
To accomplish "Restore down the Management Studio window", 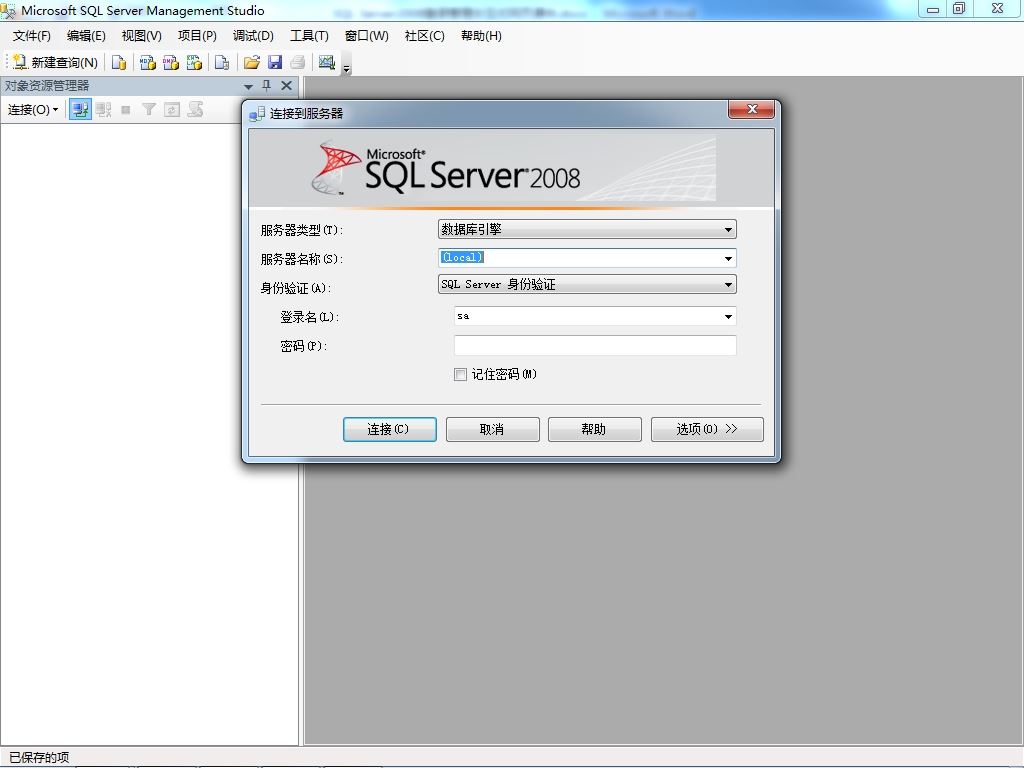I will [959, 8].
